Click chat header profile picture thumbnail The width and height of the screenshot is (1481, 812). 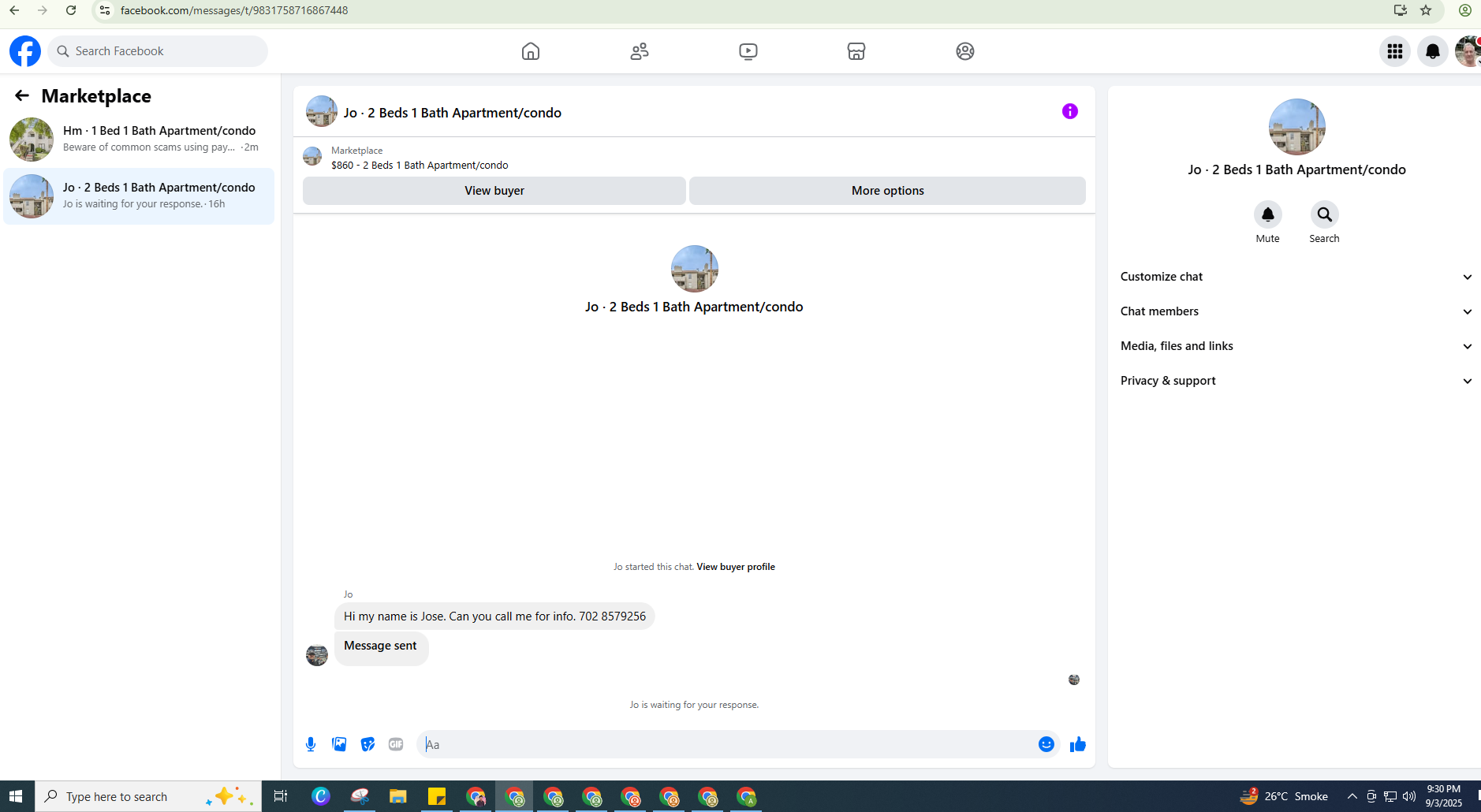coord(322,111)
